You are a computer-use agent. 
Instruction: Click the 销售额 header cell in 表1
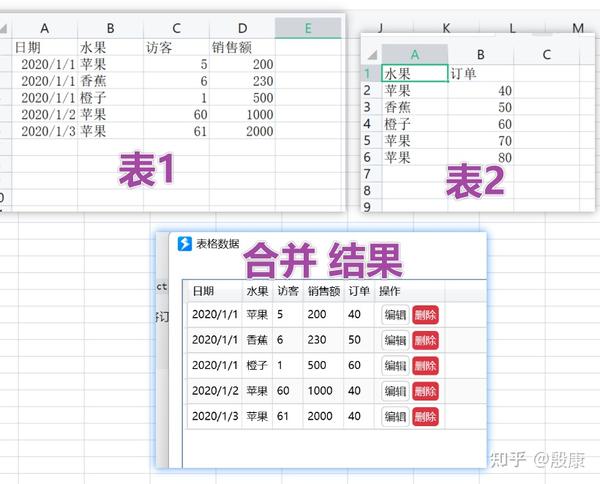[242, 47]
